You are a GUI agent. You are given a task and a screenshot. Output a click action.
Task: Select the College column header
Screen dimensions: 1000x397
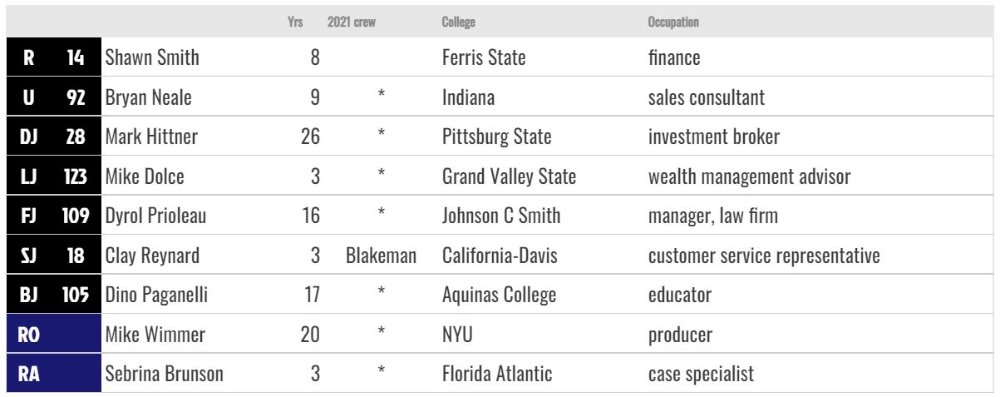point(459,22)
